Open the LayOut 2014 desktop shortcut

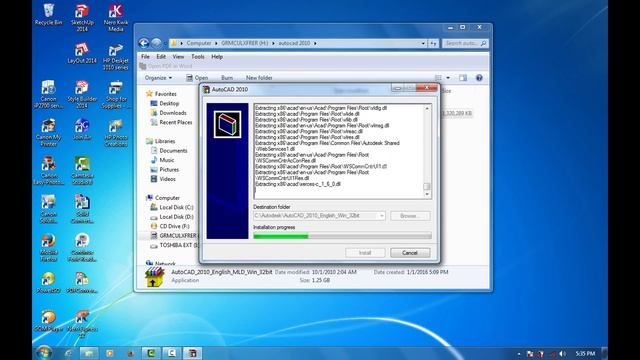pyautogui.click(x=82, y=53)
